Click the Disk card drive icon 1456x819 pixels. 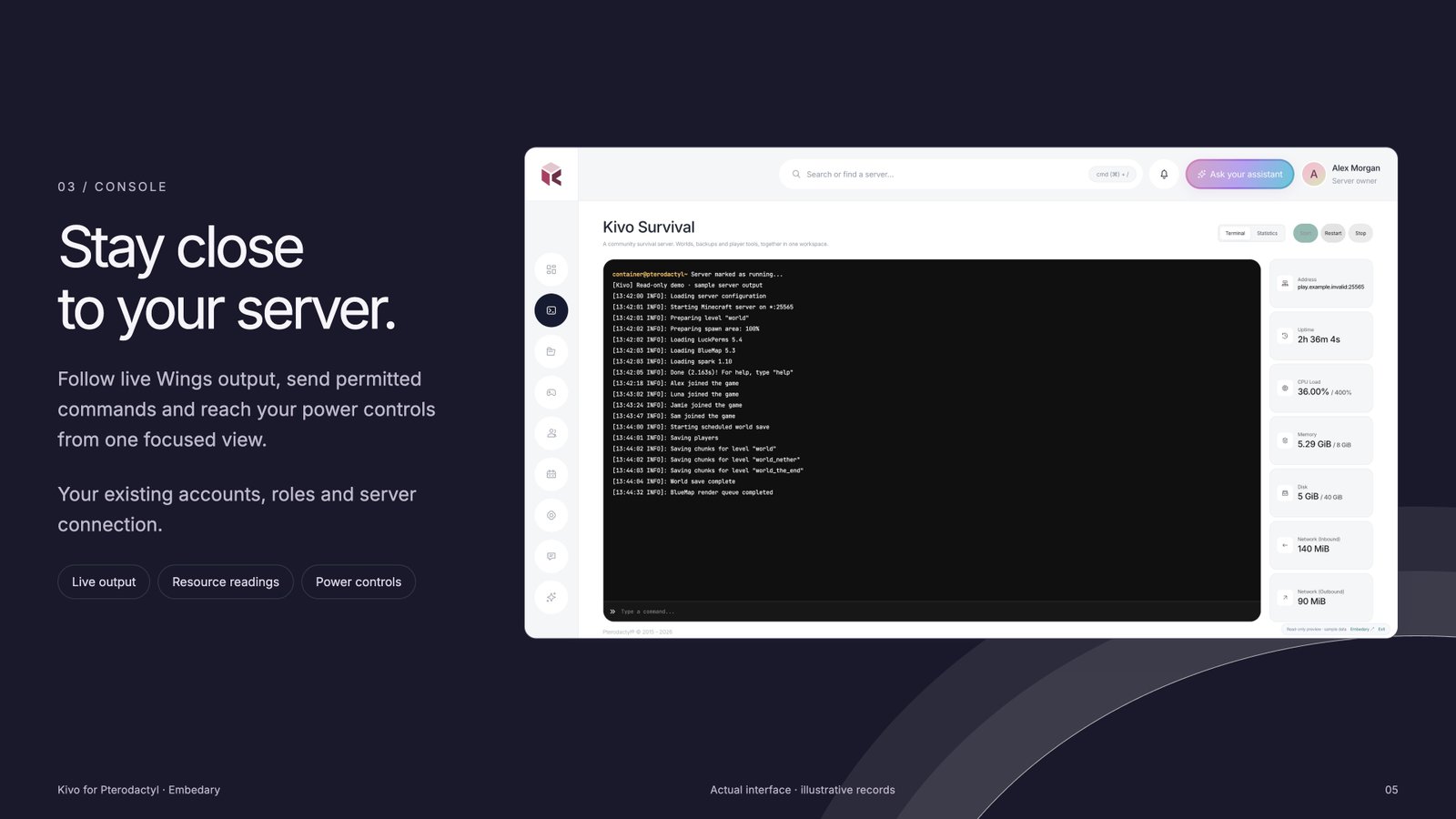click(1285, 493)
